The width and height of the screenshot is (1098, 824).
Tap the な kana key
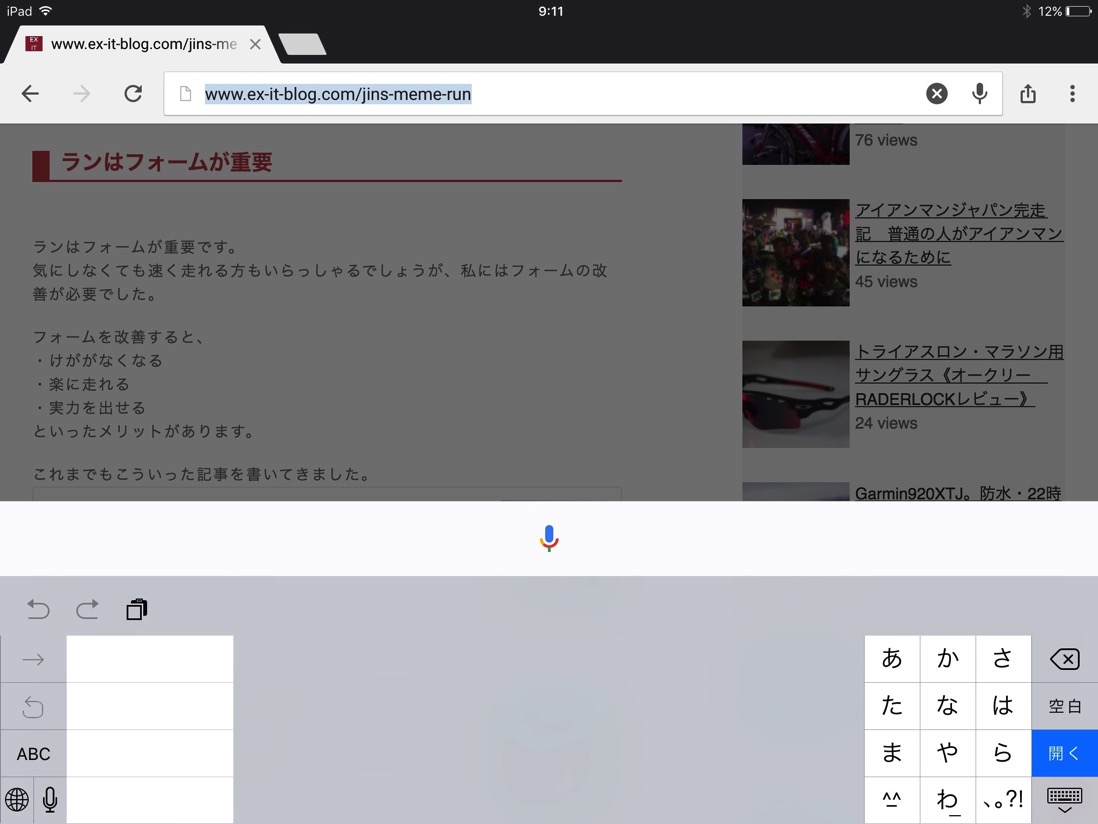pyautogui.click(x=947, y=706)
